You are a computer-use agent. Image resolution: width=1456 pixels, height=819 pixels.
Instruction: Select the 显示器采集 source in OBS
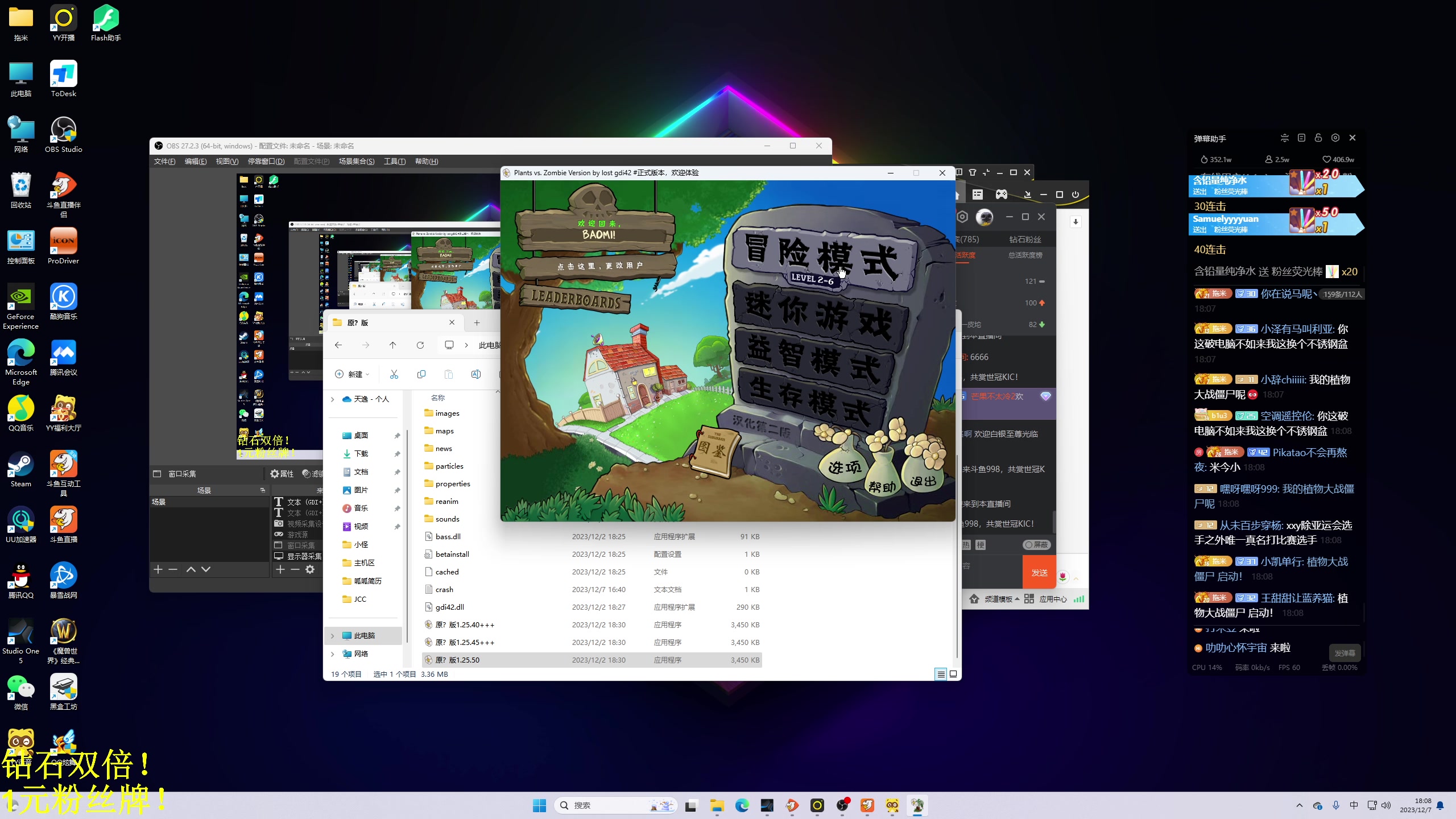(x=298, y=556)
